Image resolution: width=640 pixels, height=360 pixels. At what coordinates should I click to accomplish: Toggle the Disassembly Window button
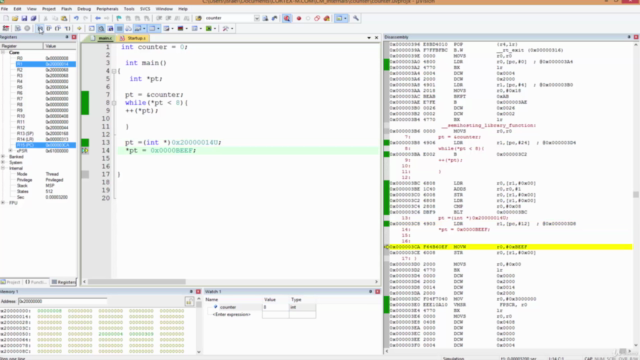pyautogui.click(x=101, y=29)
